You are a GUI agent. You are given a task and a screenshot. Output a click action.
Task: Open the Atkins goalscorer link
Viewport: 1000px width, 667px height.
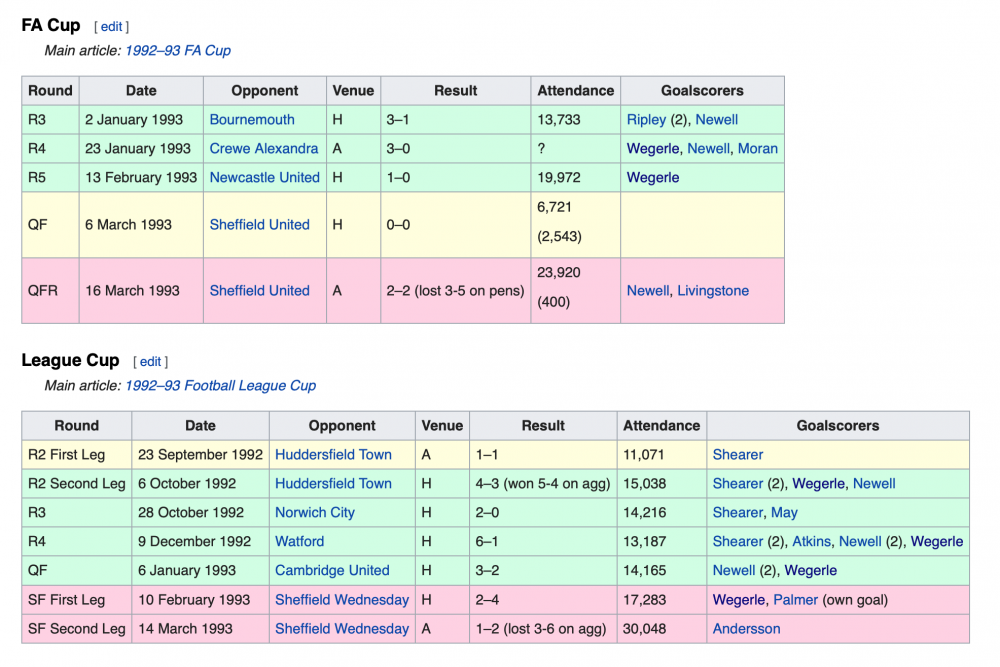coord(811,541)
